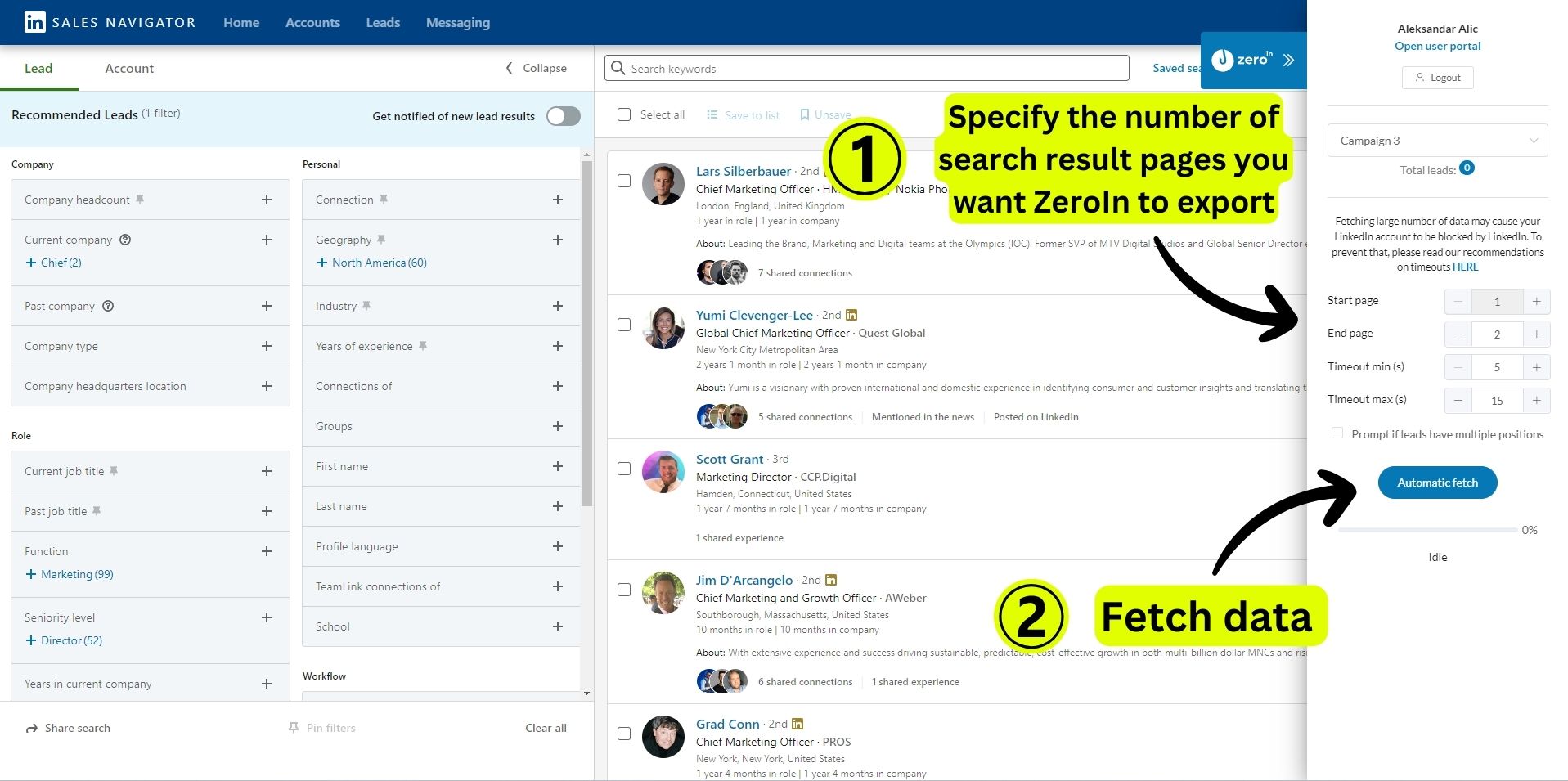Image resolution: width=1568 pixels, height=781 pixels.
Task: Click the Share search arrow button
Action: coord(68,728)
